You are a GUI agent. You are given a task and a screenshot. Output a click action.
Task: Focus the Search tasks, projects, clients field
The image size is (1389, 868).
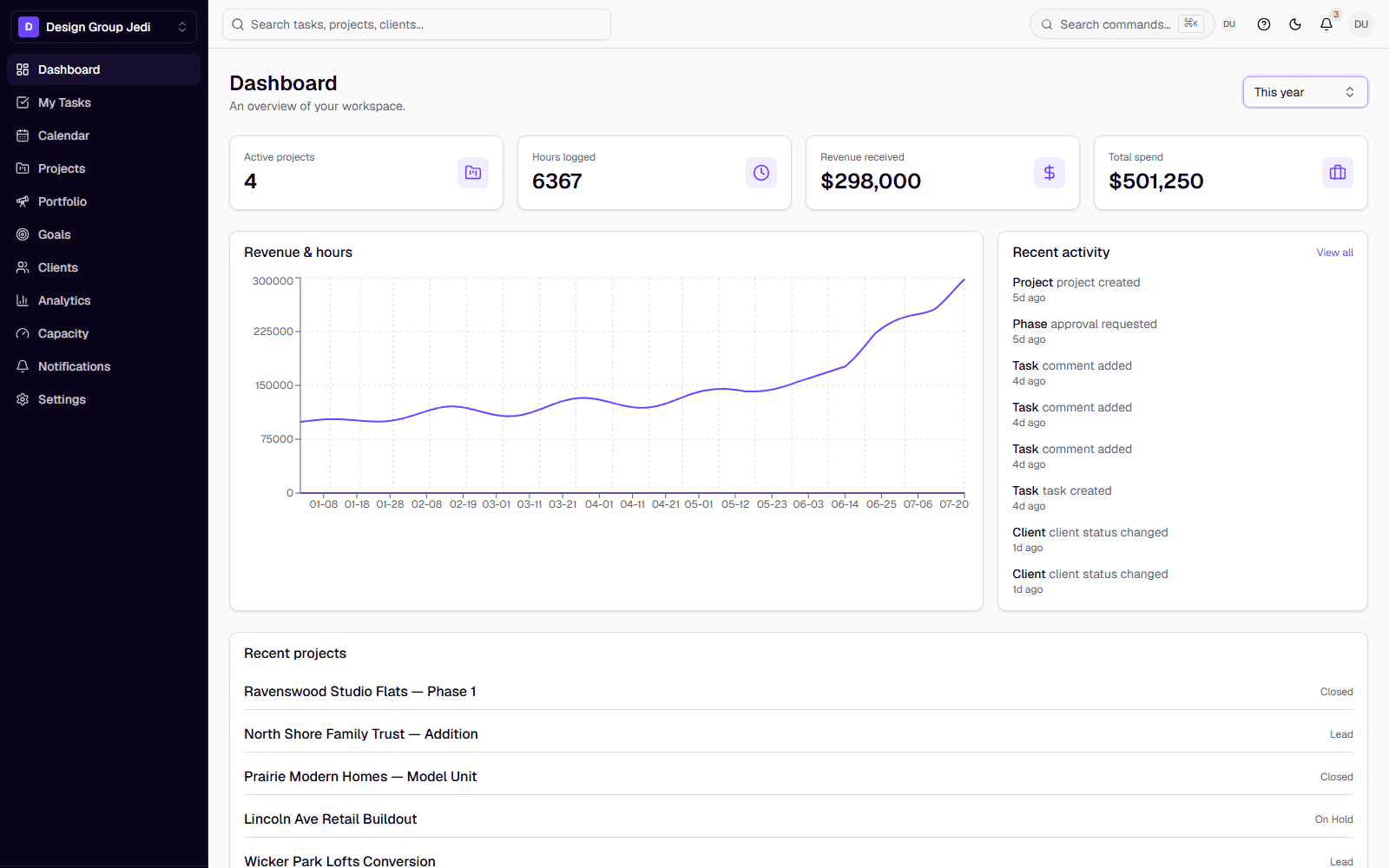pyautogui.click(x=417, y=24)
